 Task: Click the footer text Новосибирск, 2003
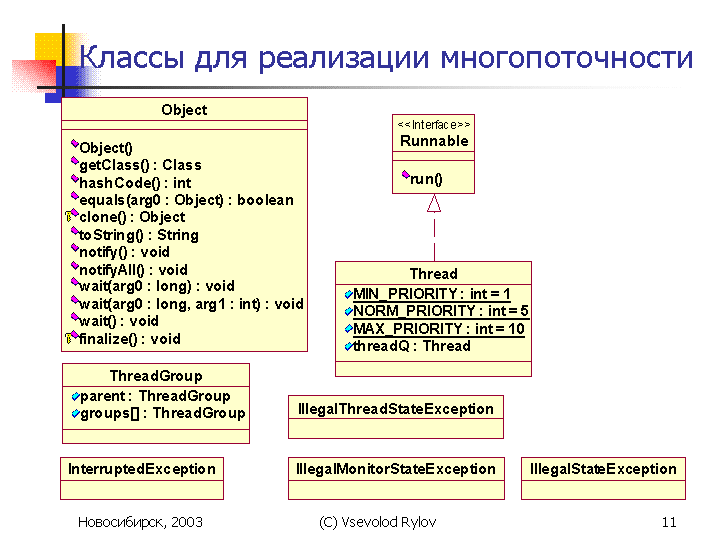click(141, 522)
